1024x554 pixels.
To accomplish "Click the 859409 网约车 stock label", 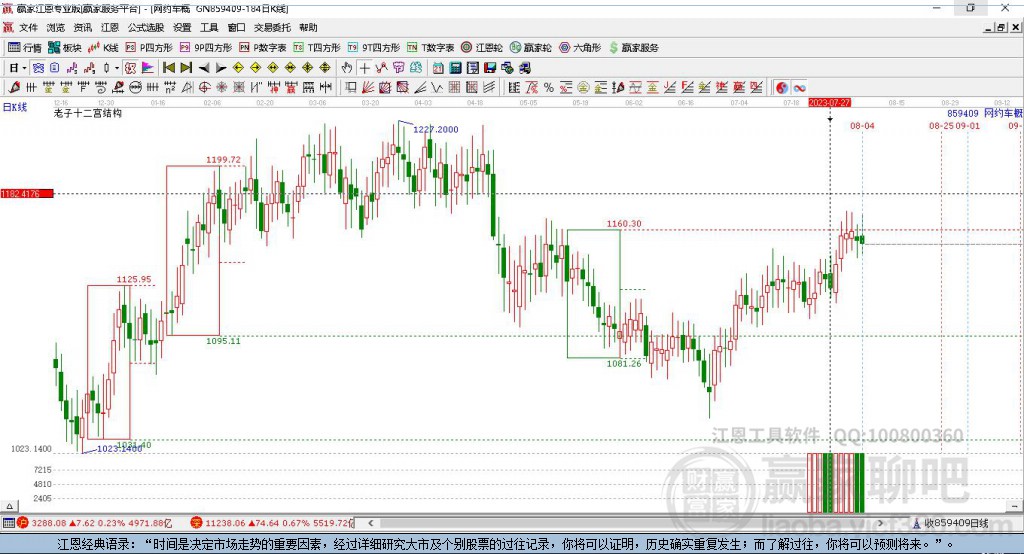I will point(985,113).
